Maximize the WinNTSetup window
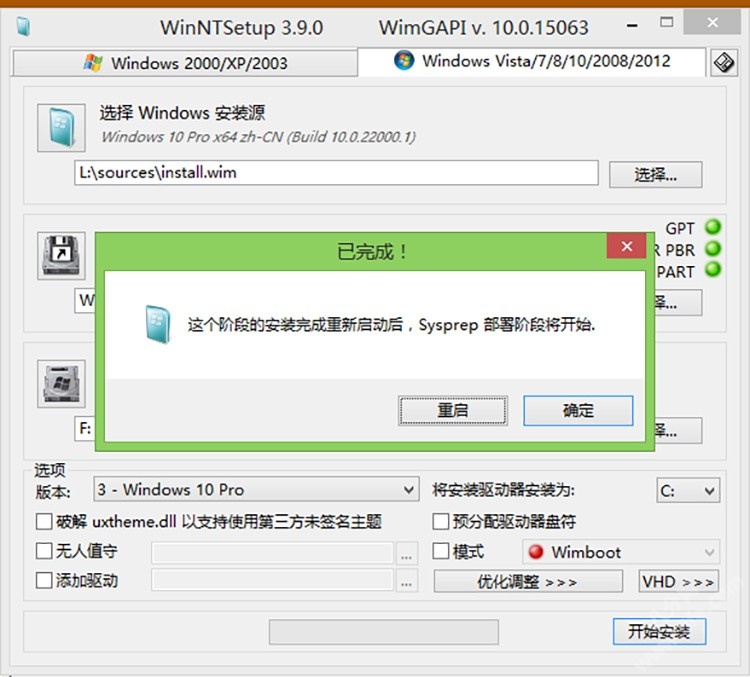 tap(666, 22)
